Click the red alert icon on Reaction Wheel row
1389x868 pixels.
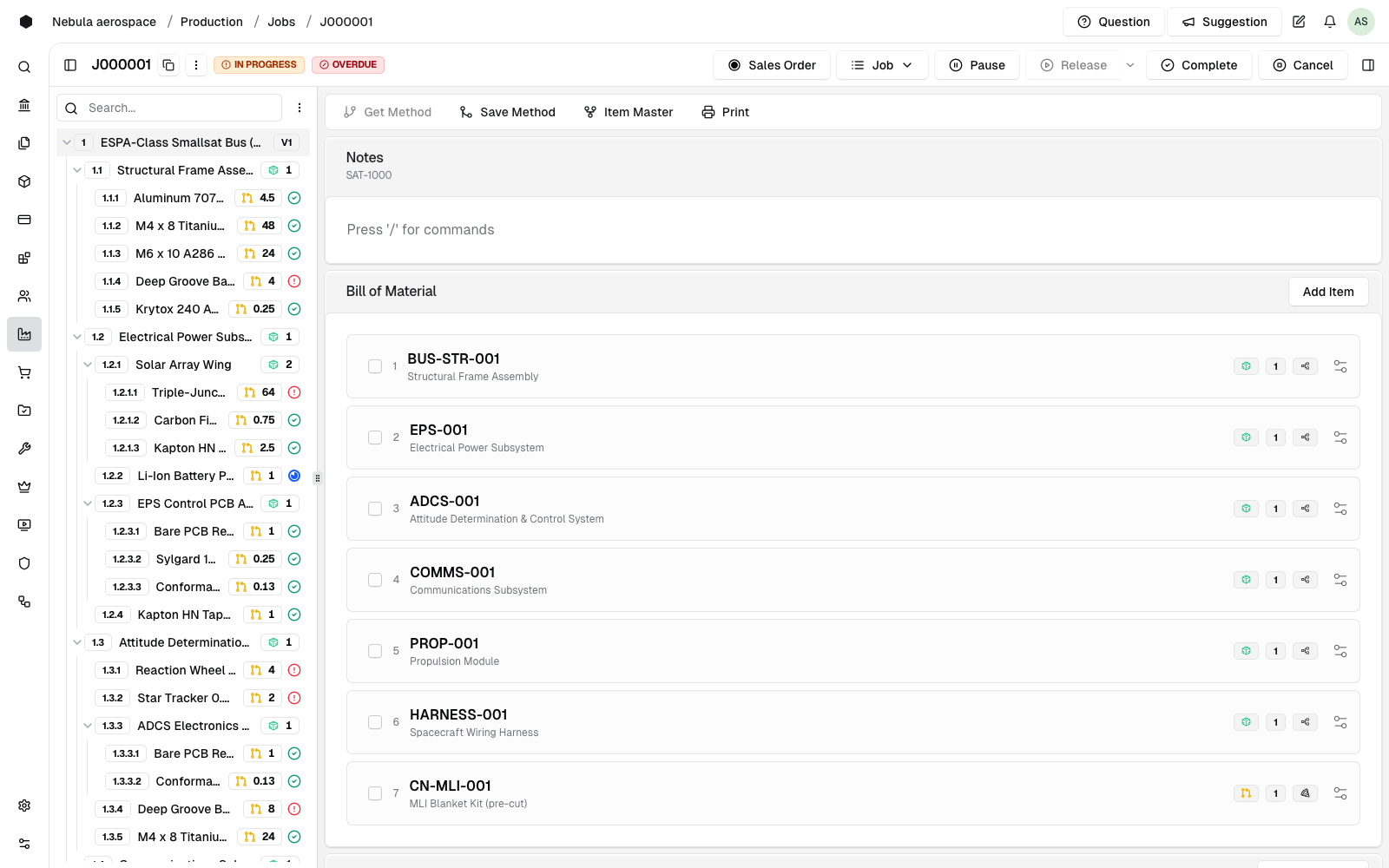[294, 670]
